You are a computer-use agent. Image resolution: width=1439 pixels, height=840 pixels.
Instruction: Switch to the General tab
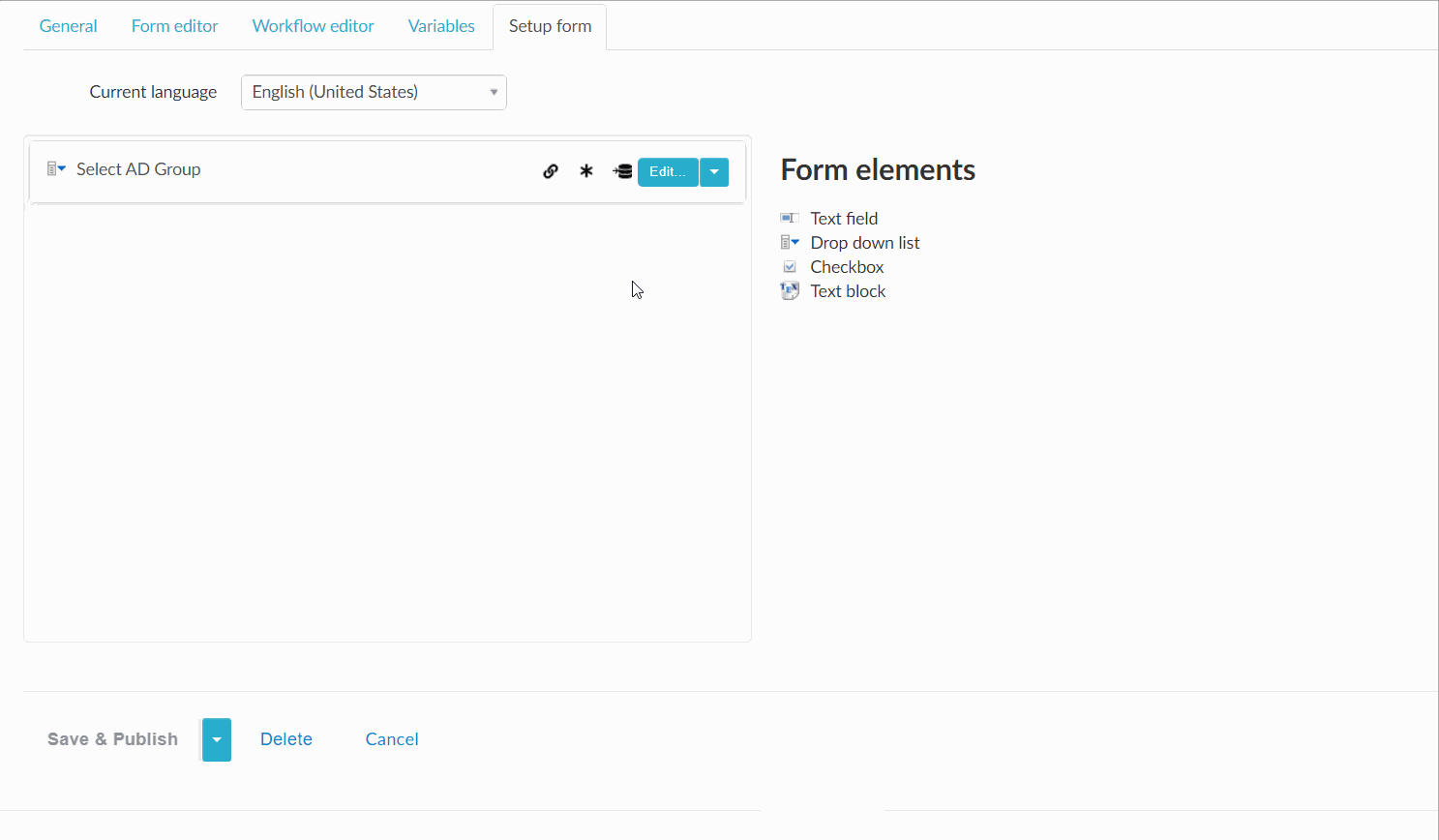click(68, 26)
